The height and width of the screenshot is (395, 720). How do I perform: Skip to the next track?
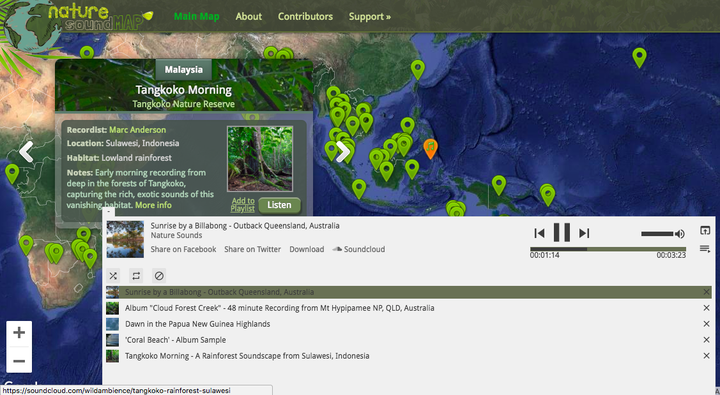[584, 233]
